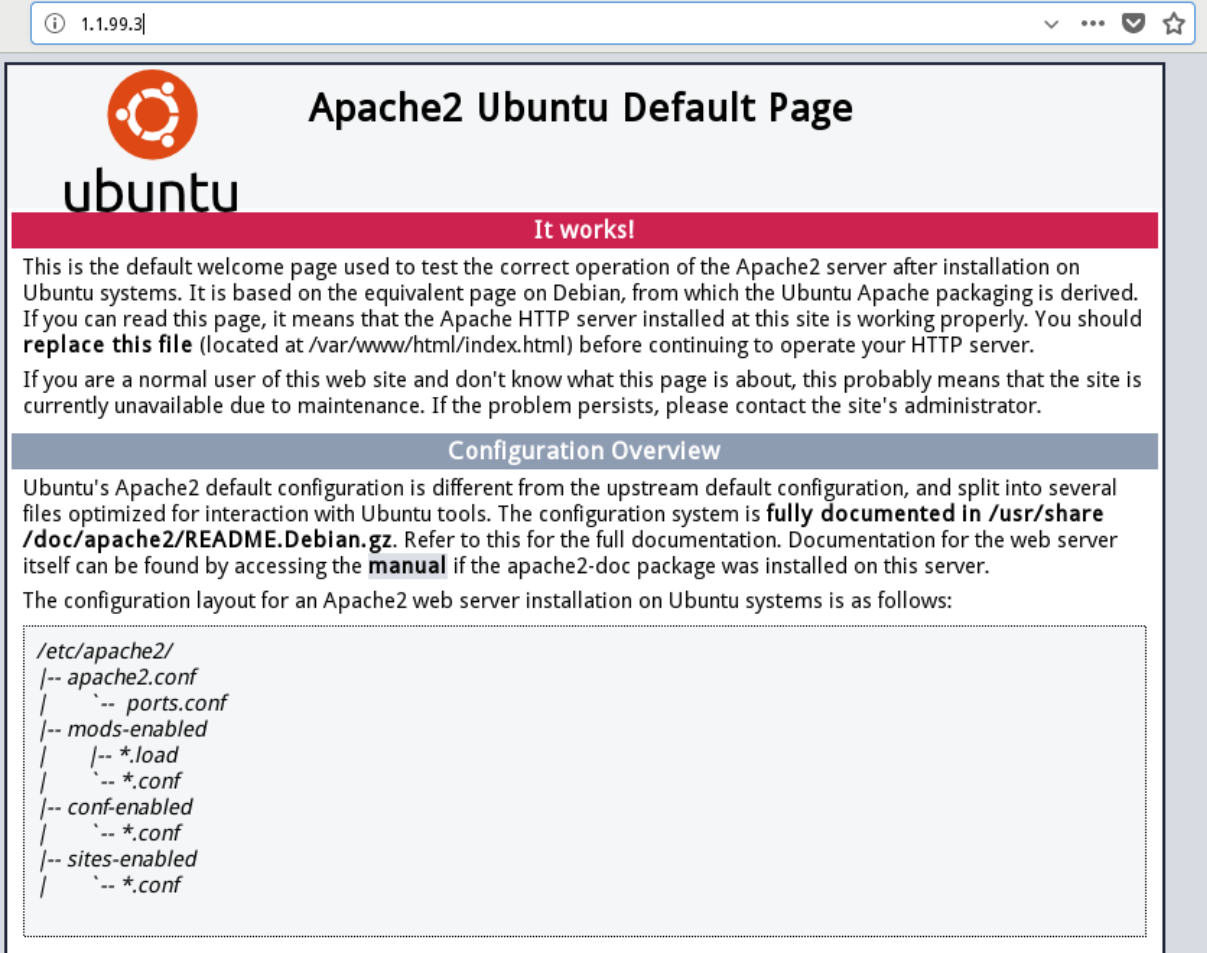The height and width of the screenshot is (953, 1207).
Task: Click the "Configuration Overview" section header
Action: 584,451
